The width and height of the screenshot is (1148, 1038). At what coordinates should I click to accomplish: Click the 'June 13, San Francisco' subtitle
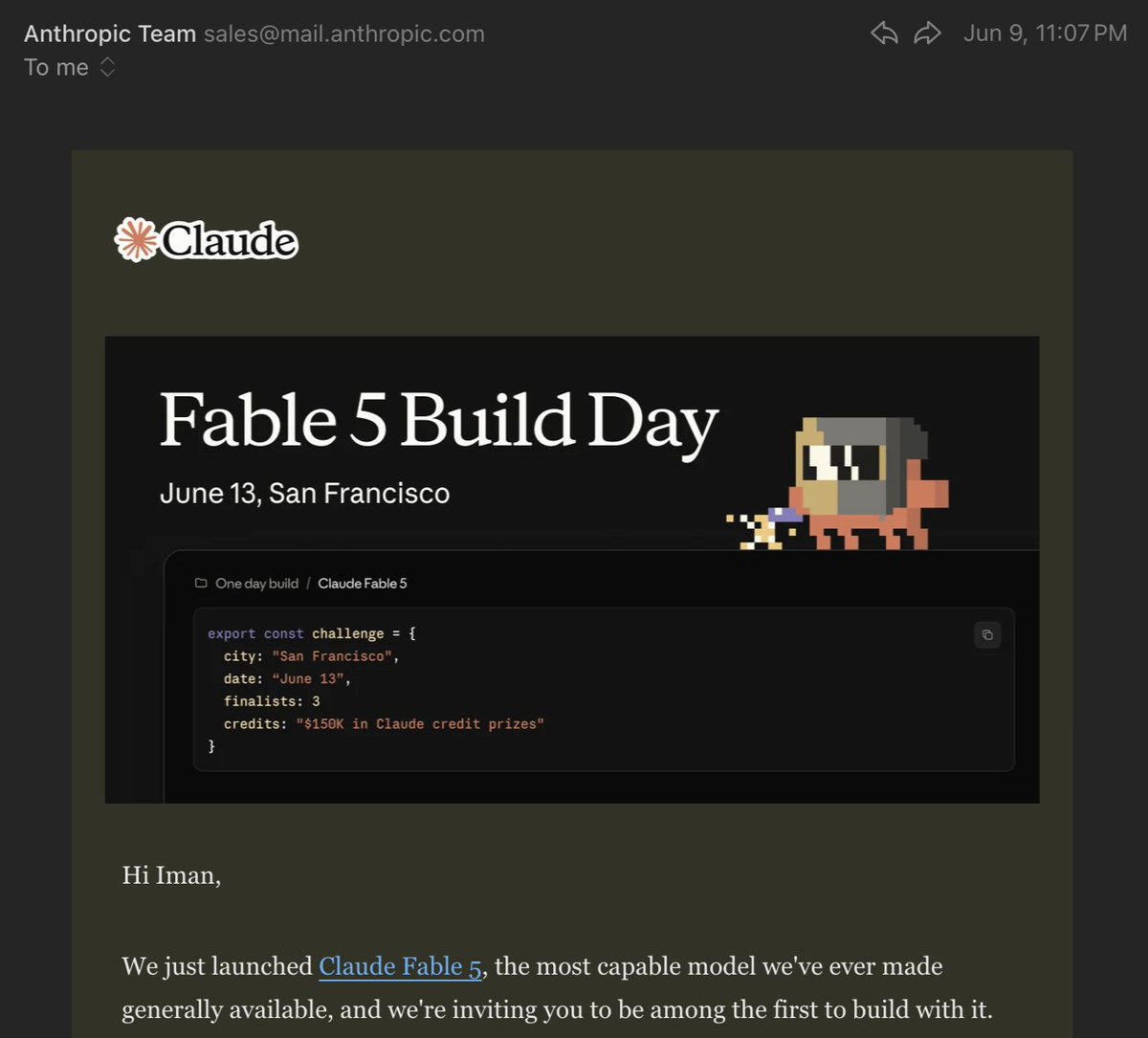[x=304, y=494]
